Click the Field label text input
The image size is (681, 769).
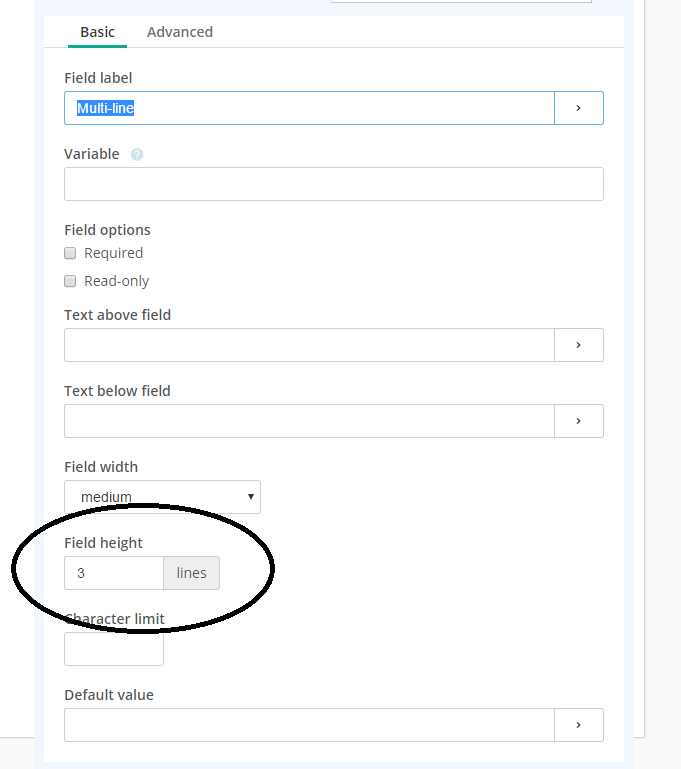(x=309, y=108)
